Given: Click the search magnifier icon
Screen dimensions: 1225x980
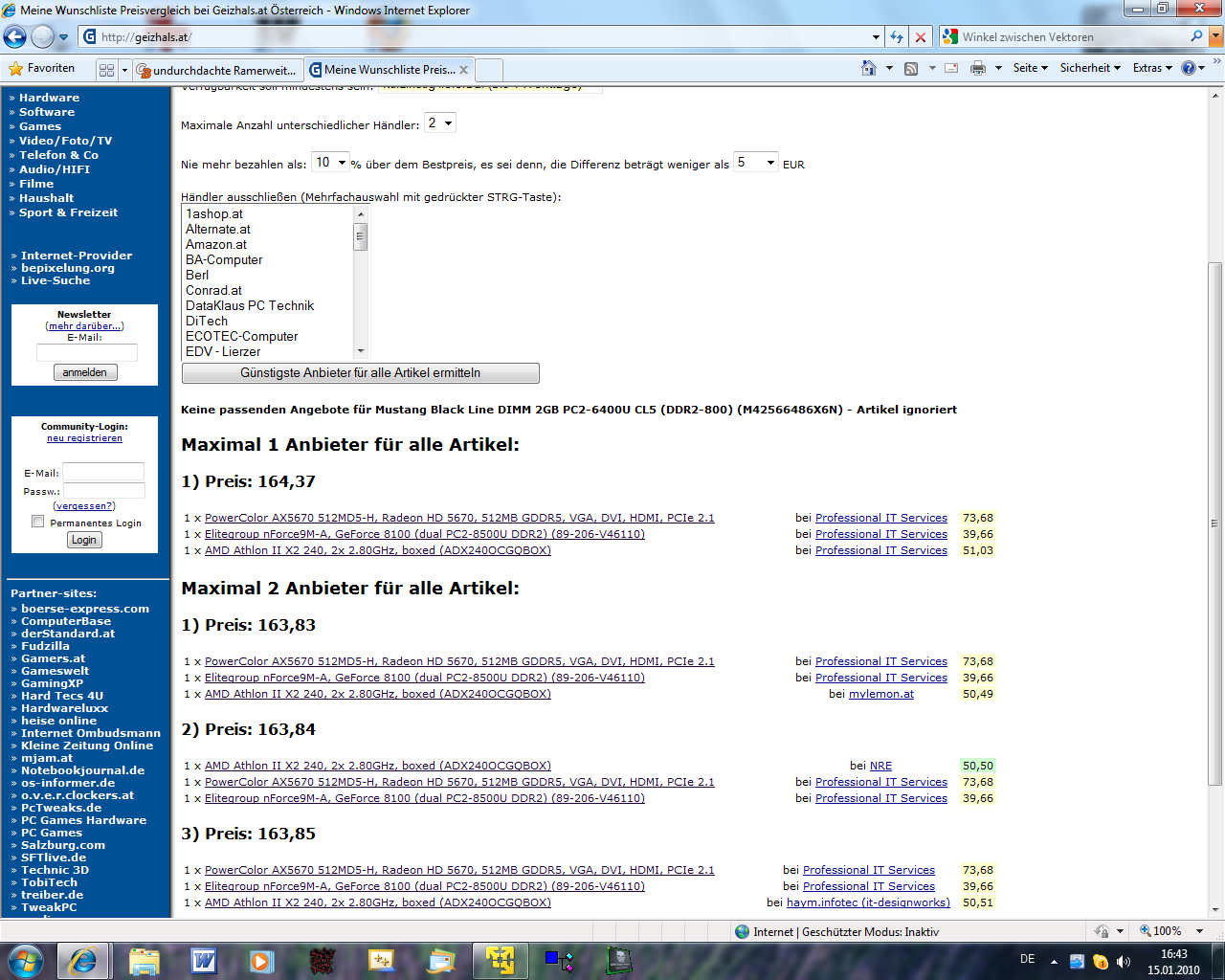Looking at the screenshot, I should pyautogui.click(x=1196, y=36).
